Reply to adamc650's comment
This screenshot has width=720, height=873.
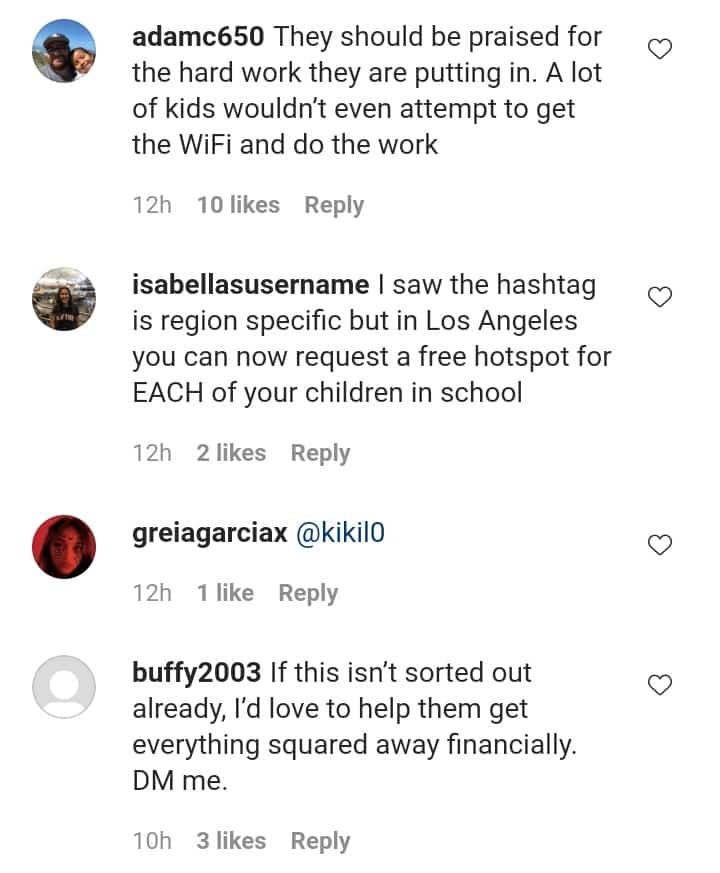point(334,205)
